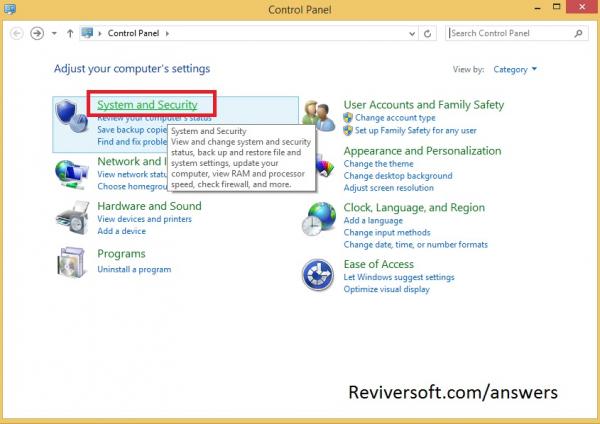Minimize the Control Panel window
The width and height of the screenshot is (600, 424).
pos(538,7)
